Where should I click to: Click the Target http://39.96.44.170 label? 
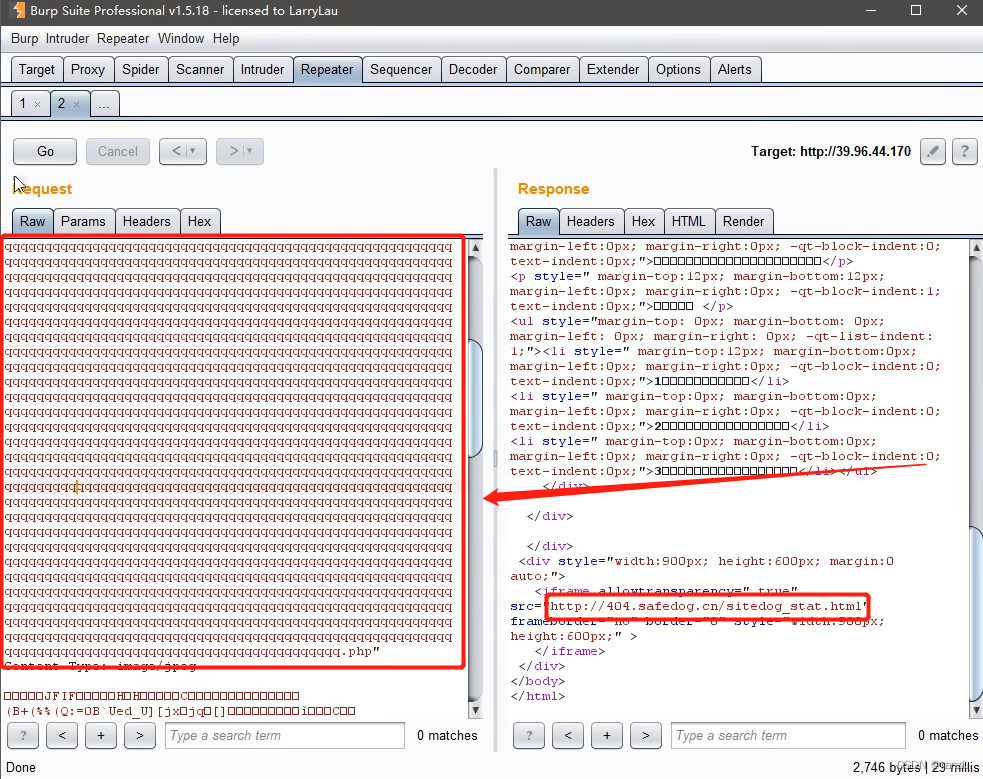pyautogui.click(x=831, y=151)
